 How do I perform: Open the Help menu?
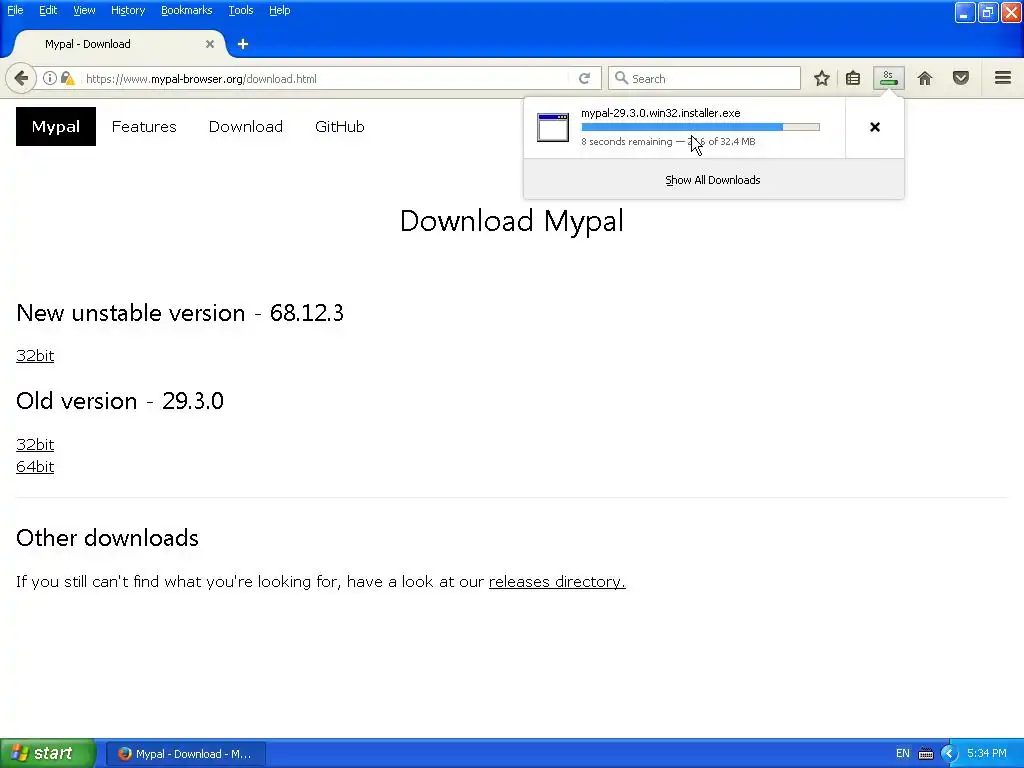click(x=280, y=10)
